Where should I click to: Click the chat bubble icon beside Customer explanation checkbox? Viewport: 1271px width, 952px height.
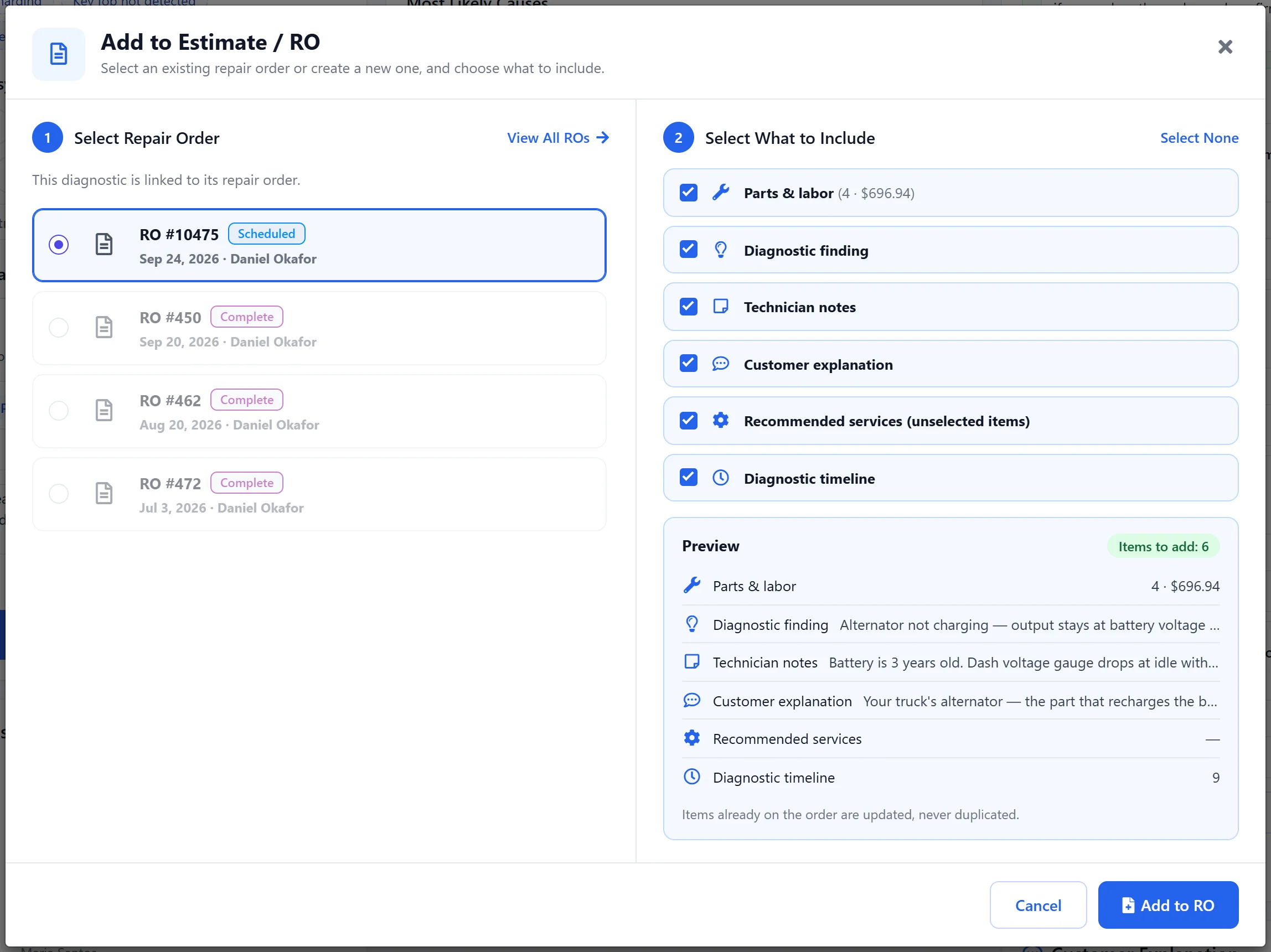tap(721, 364)
